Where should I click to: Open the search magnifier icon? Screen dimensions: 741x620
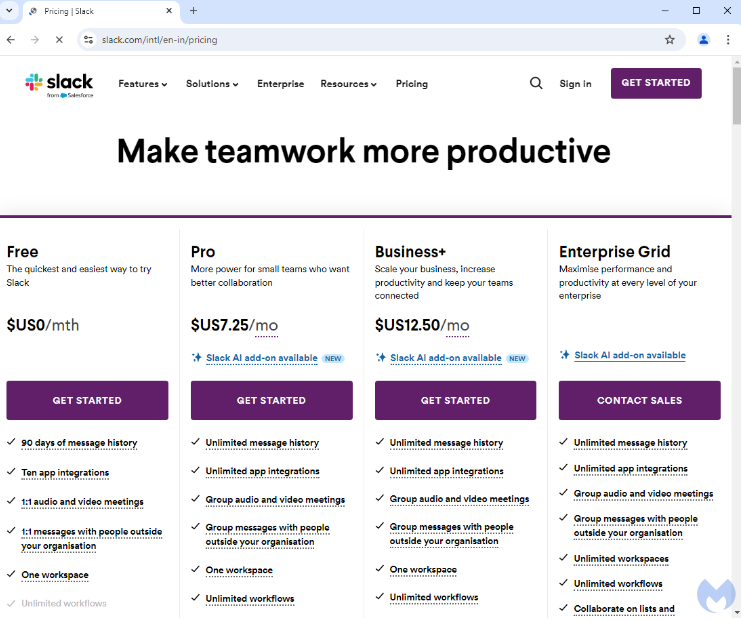tap(536, 84)
